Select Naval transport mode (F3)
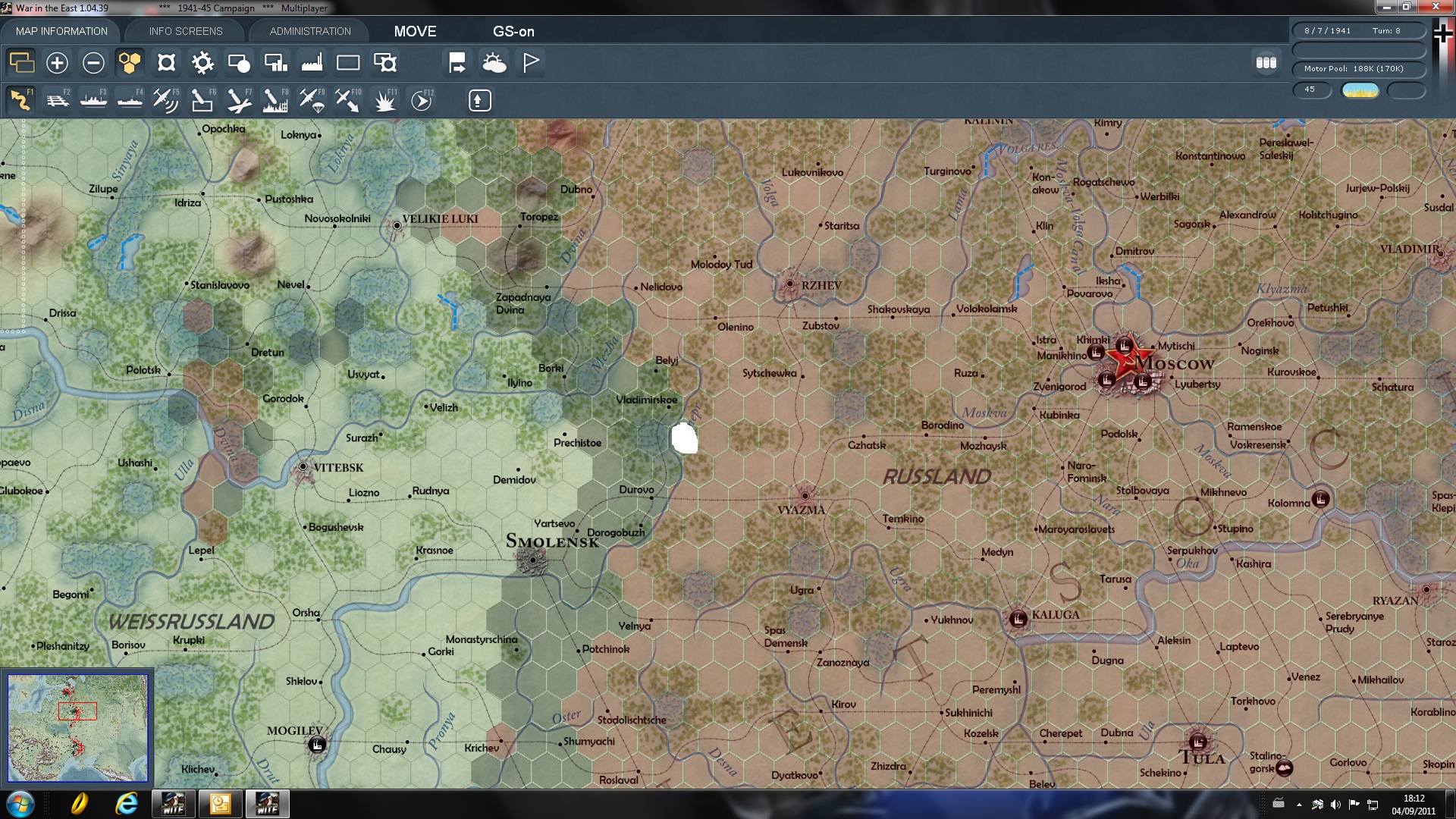 pos(93,100)
